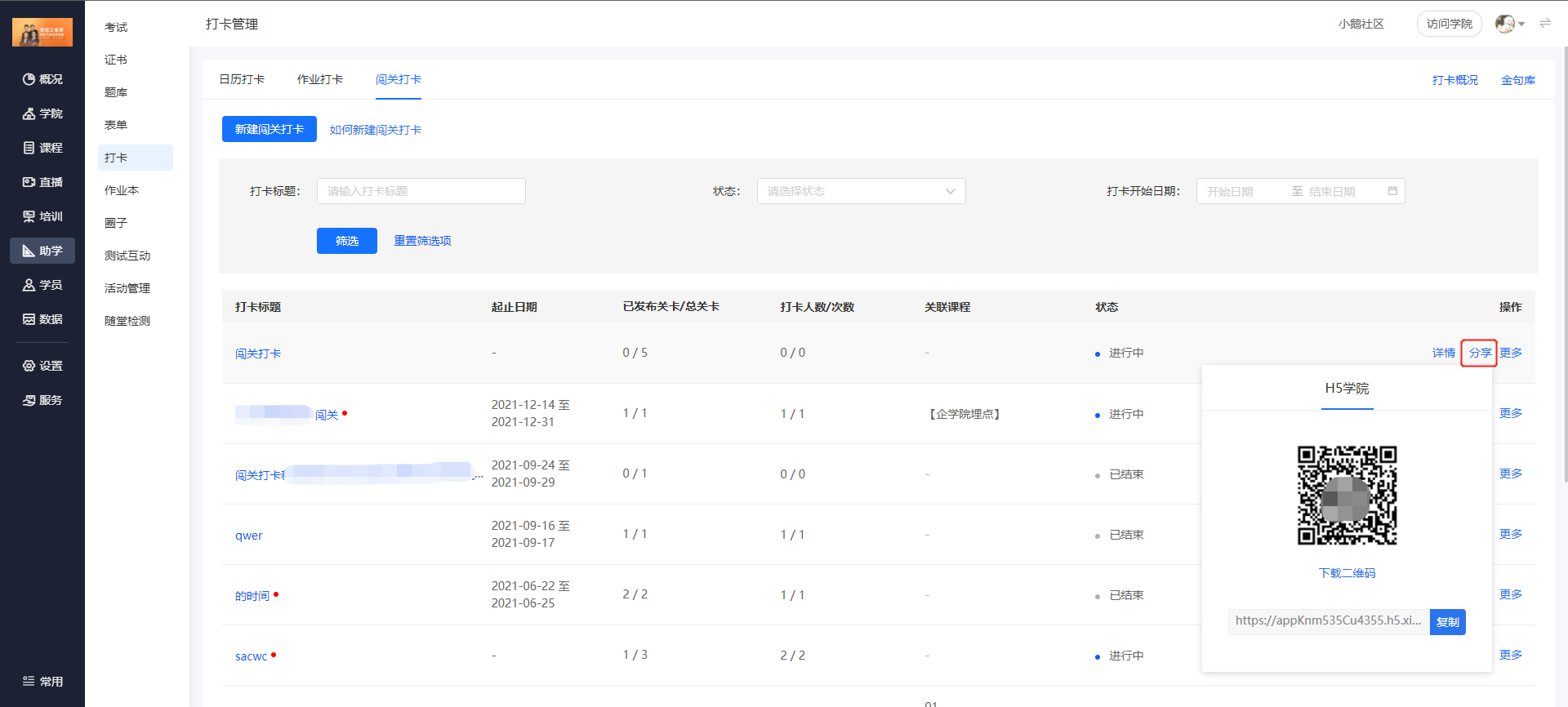
Task: Open 小鹅社区 link in header
Action: [x=1361, y=24]
